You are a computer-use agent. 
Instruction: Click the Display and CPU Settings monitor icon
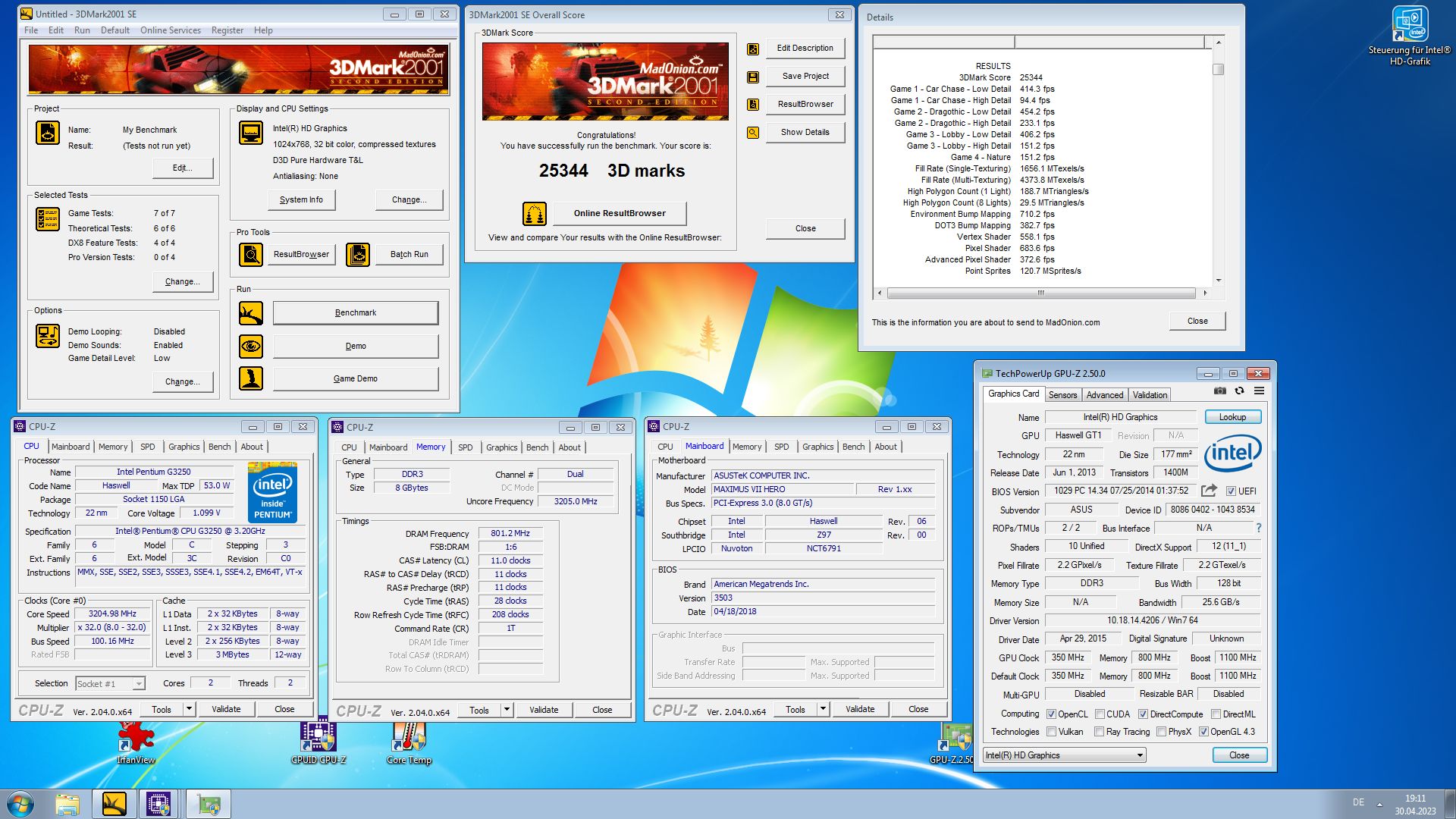pyautogui.click(x=251, y=133)
